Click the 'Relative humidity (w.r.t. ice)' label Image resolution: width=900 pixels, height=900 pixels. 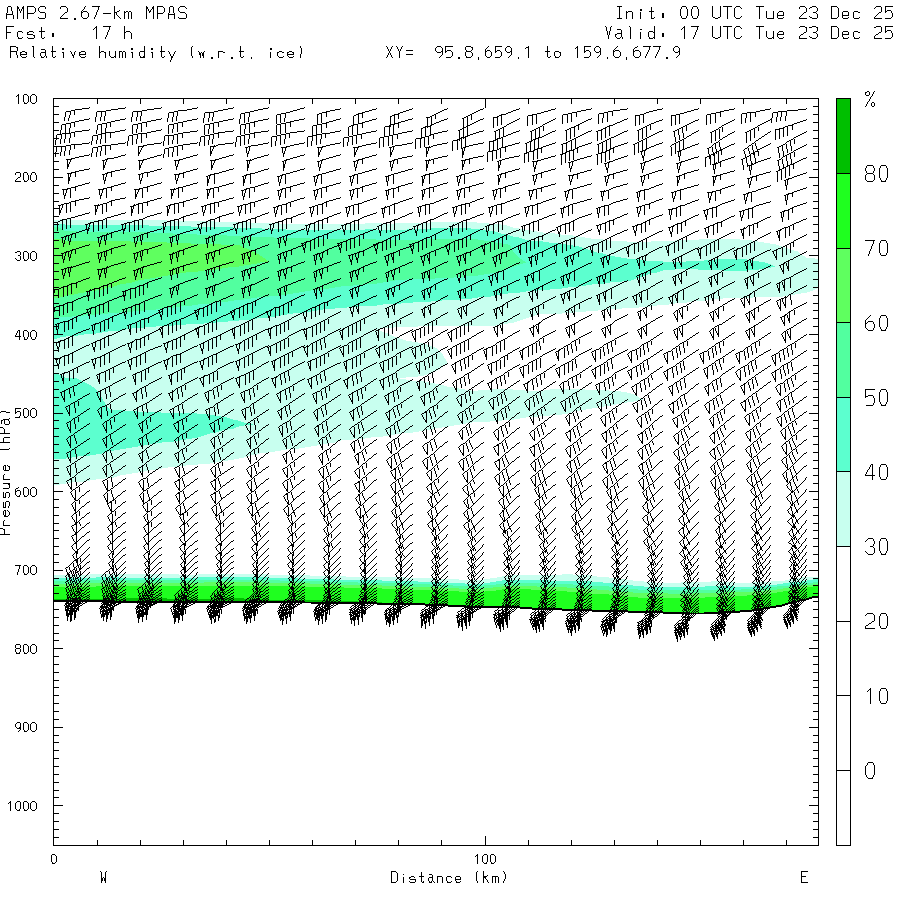click(157, 52)
